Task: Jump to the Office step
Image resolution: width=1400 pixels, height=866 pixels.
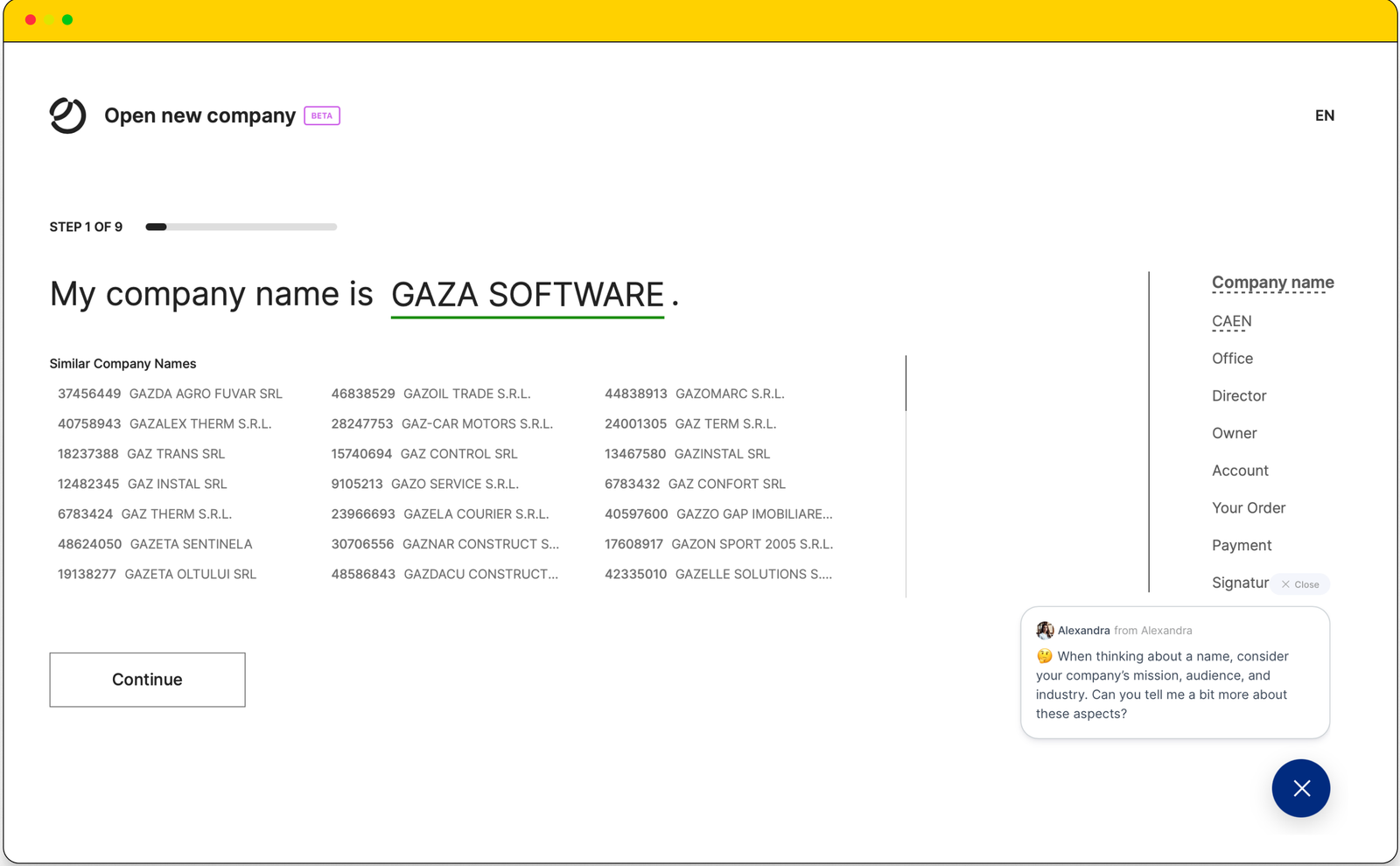Action: click(x=1232, y=359)
